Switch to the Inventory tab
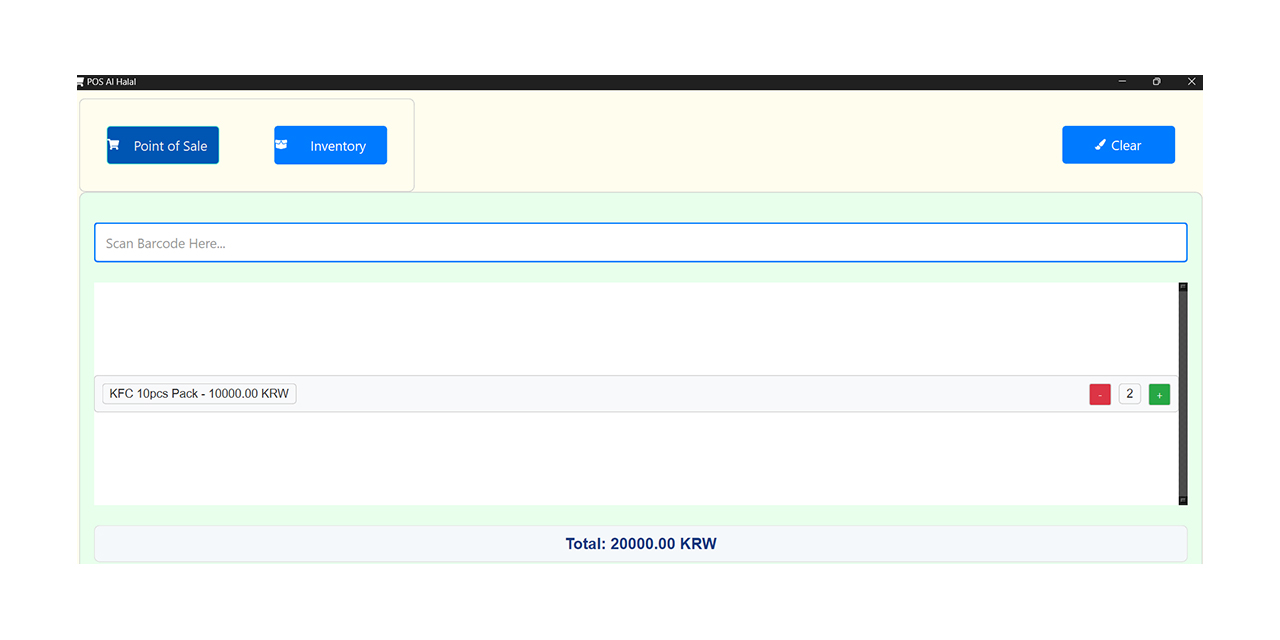1280x640 pixels. [330, 144]
